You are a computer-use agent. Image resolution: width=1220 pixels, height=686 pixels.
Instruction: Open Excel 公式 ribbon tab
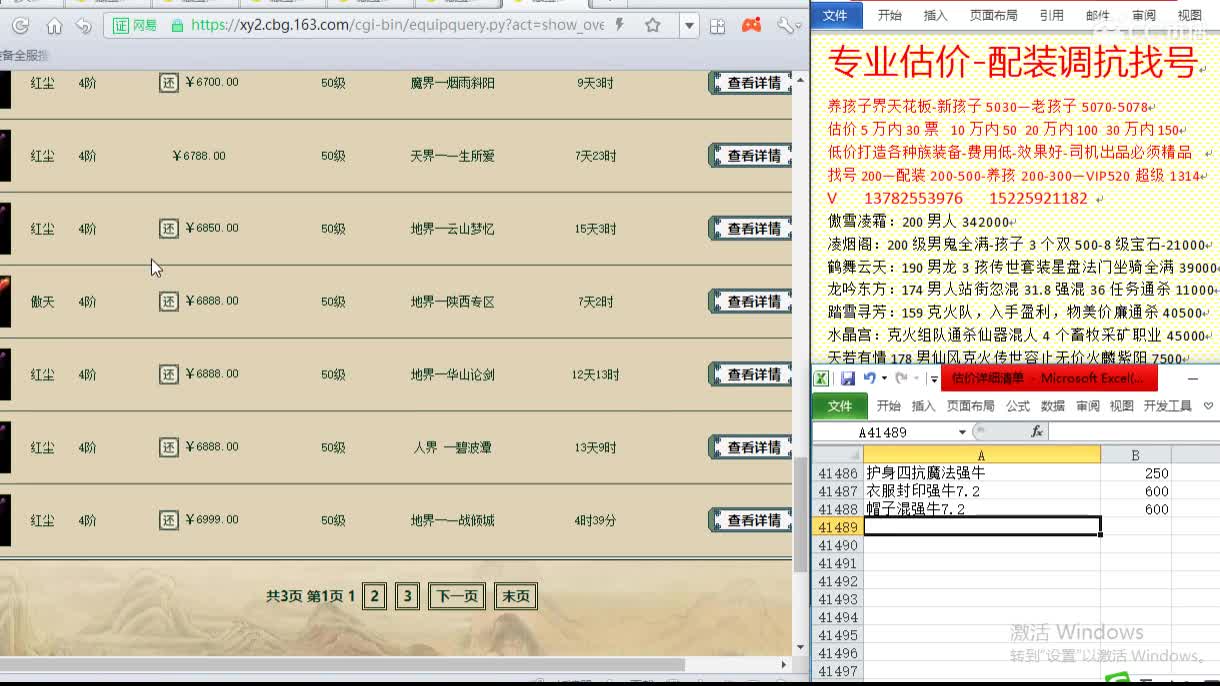coord(1018,406)
